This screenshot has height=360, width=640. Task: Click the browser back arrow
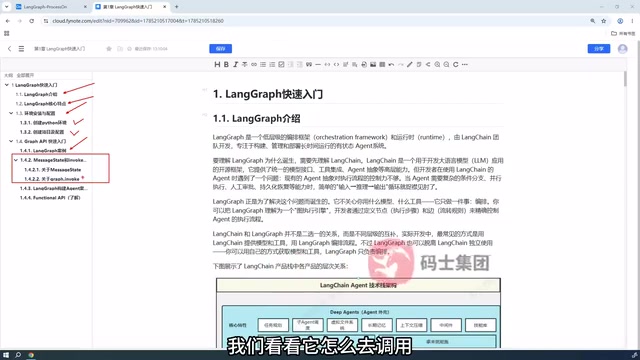[x=8, y=21]
